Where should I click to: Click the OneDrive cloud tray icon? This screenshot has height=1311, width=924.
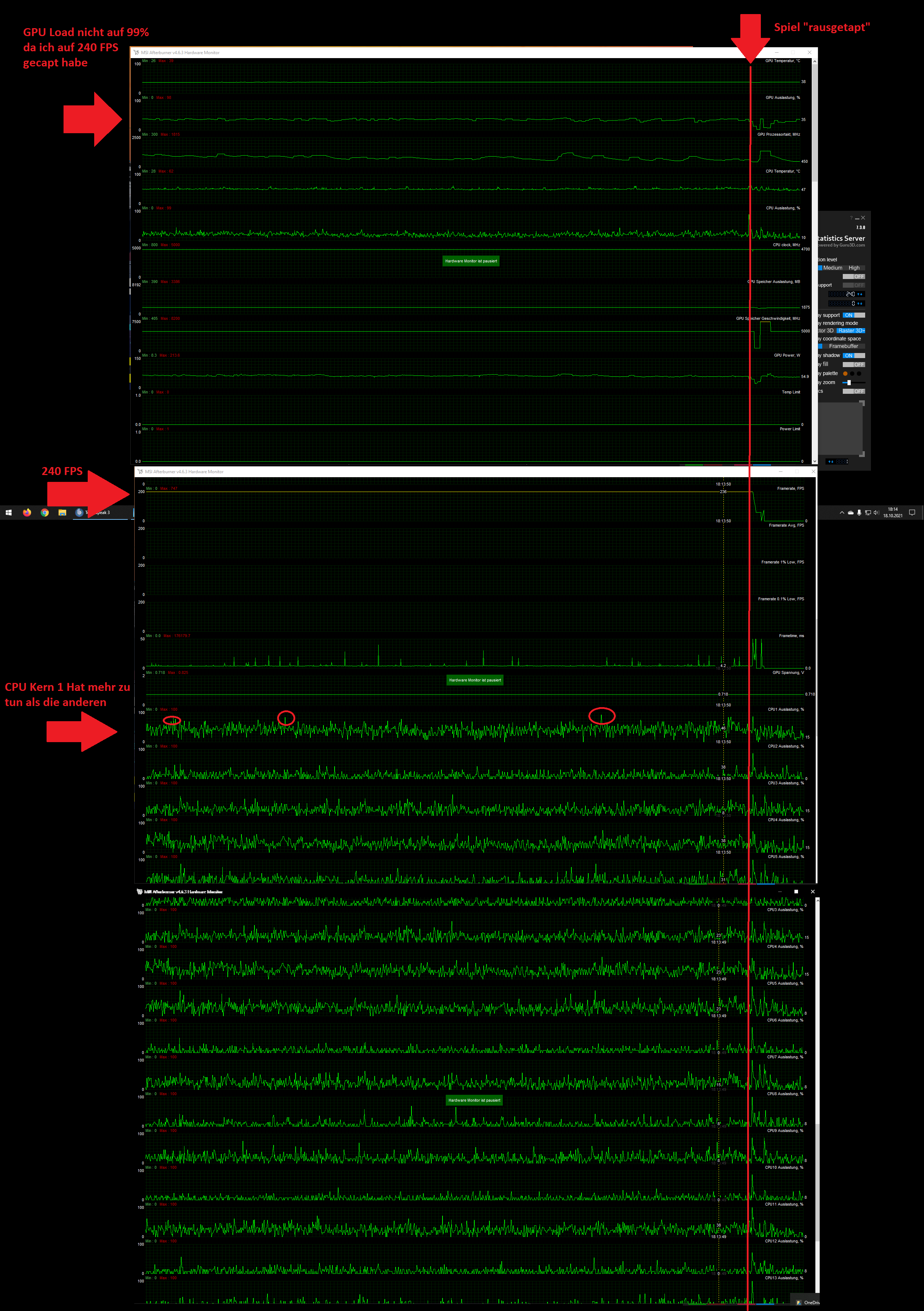(850, 512)
